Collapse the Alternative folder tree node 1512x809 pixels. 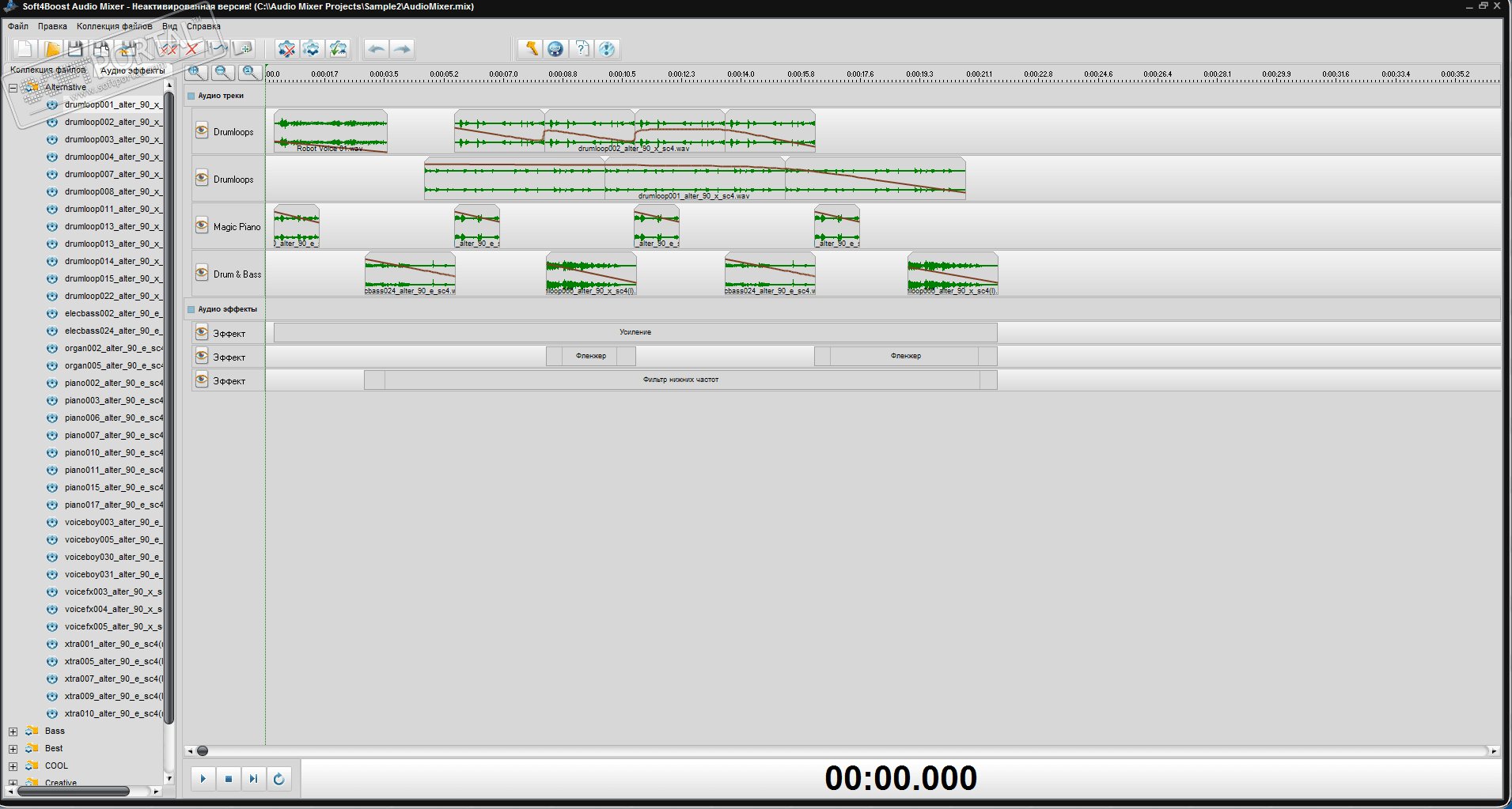tap(13, 88)
